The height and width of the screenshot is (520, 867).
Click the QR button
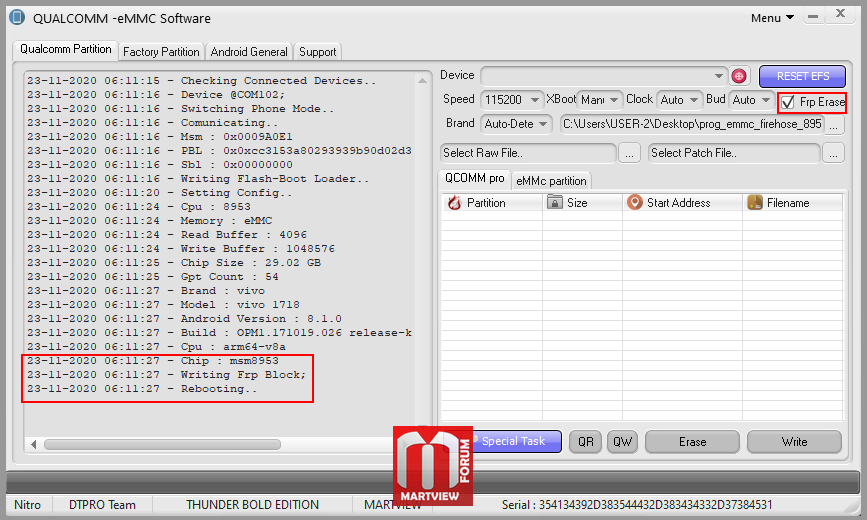click(x=586, y=442)
